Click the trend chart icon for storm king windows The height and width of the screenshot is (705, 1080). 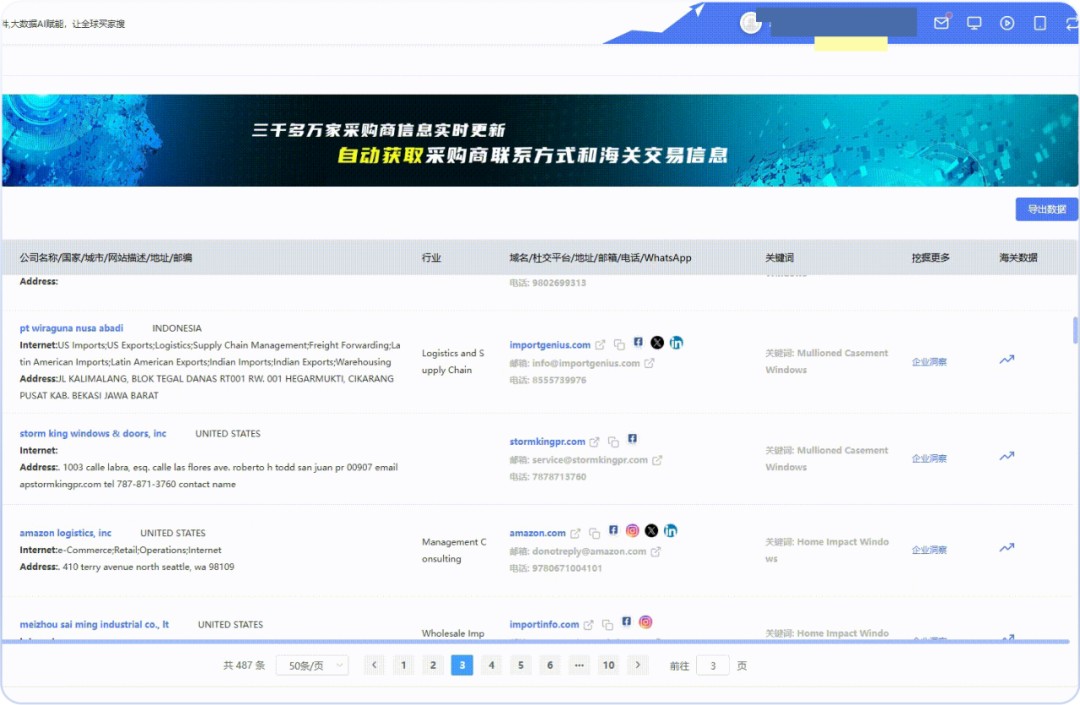pos(1006,457)
